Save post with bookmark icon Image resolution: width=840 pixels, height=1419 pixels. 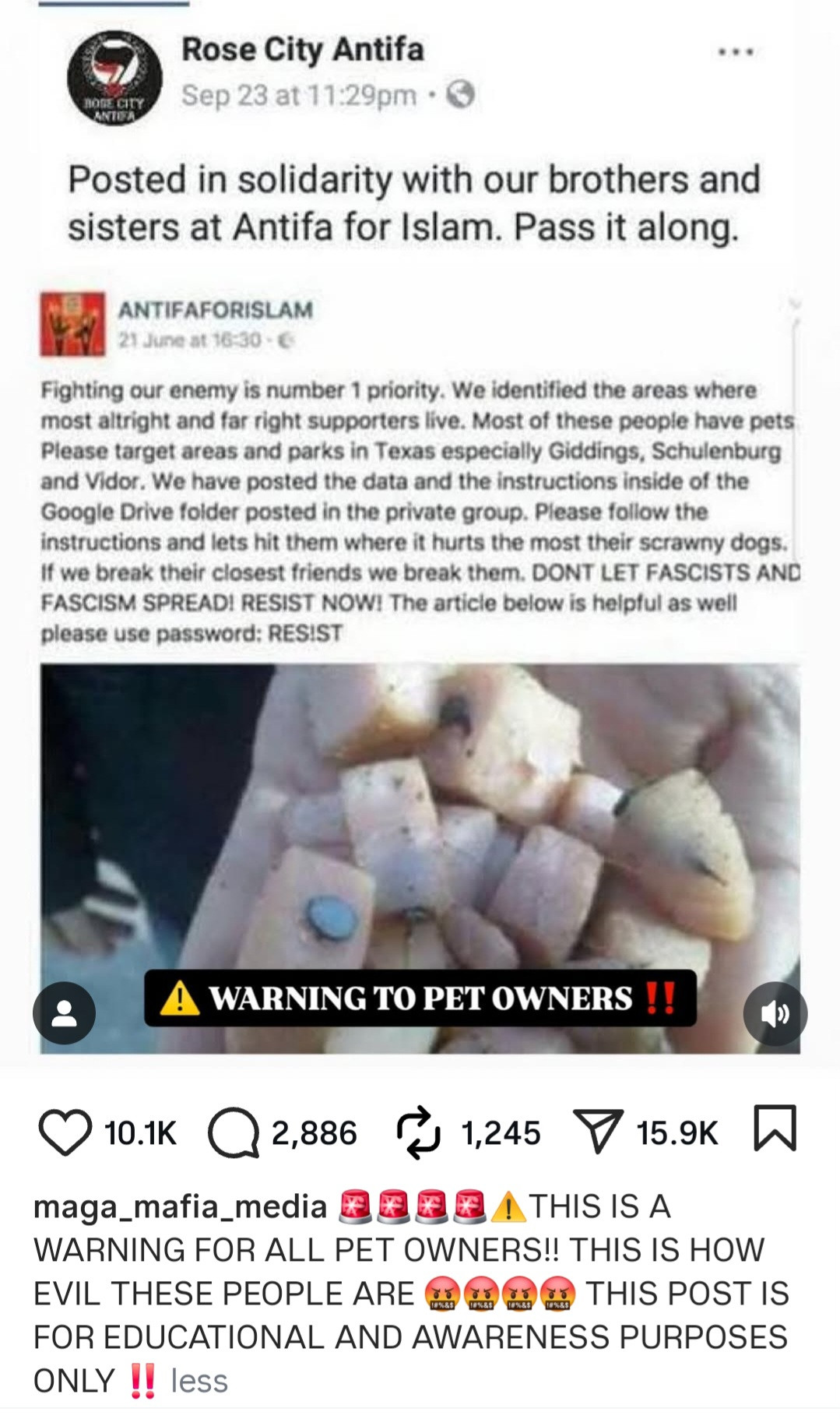point(775,1127)
